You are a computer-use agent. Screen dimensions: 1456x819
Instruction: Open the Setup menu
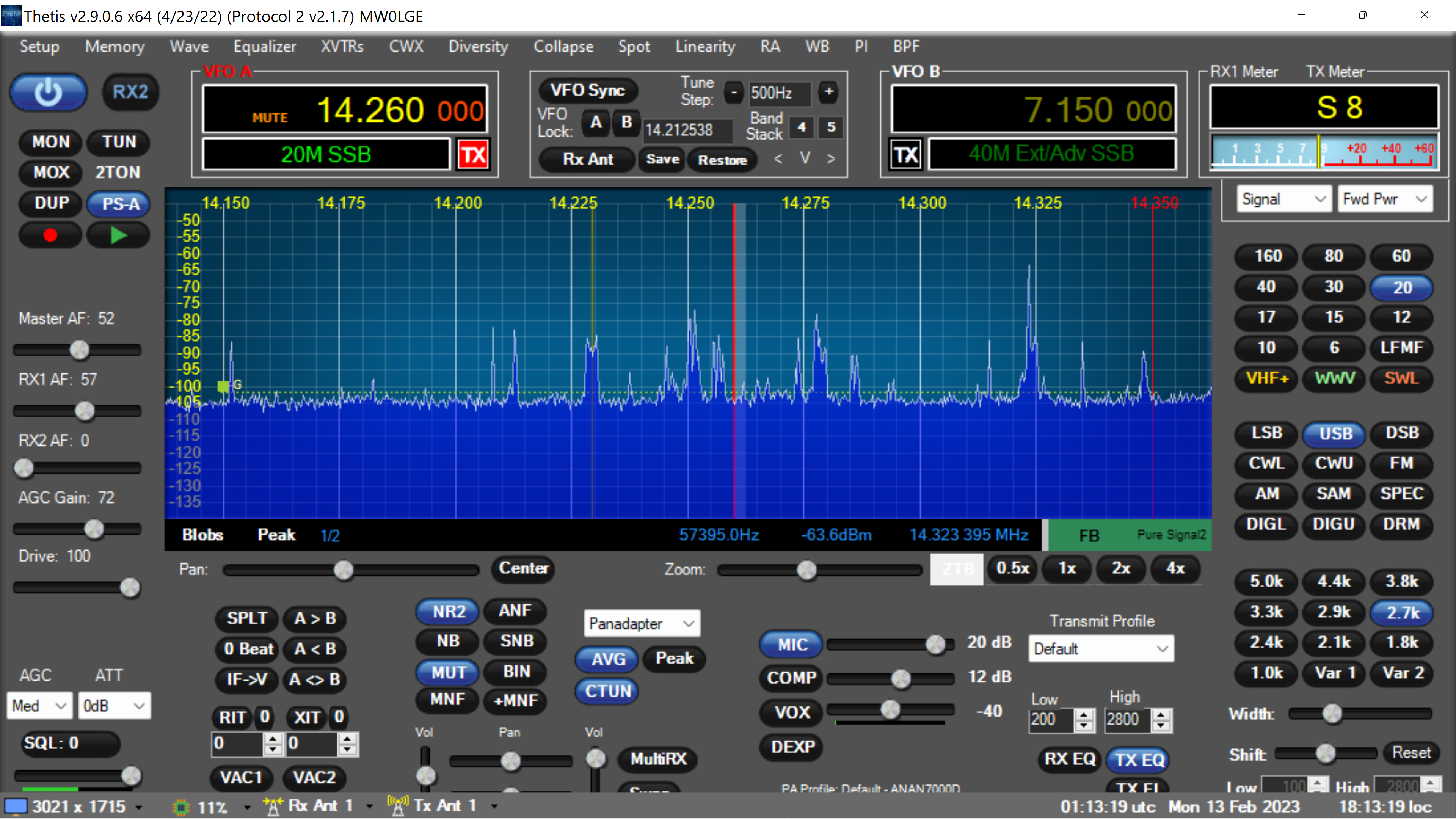39,46
